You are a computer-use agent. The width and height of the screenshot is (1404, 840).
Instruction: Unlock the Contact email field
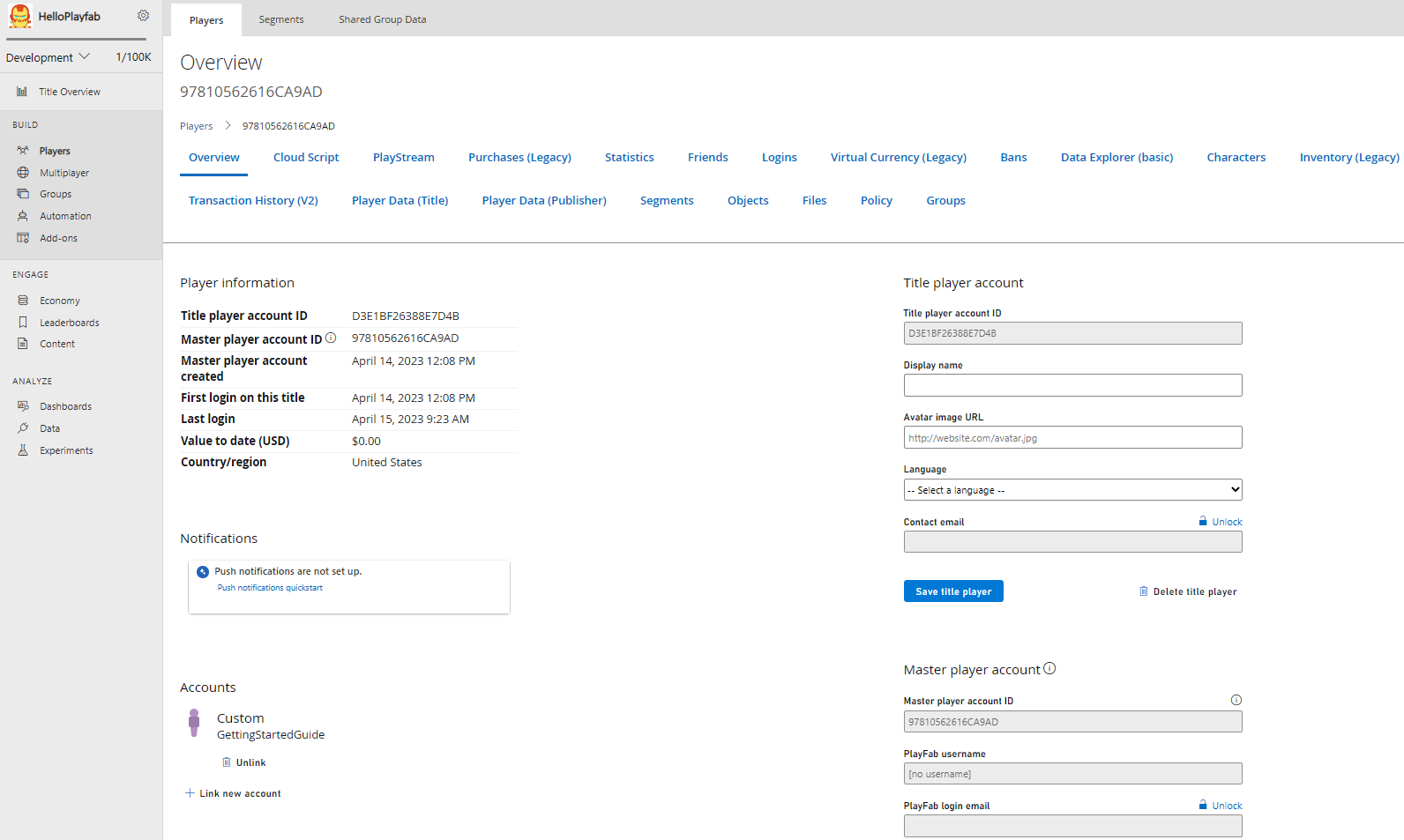1221,522
